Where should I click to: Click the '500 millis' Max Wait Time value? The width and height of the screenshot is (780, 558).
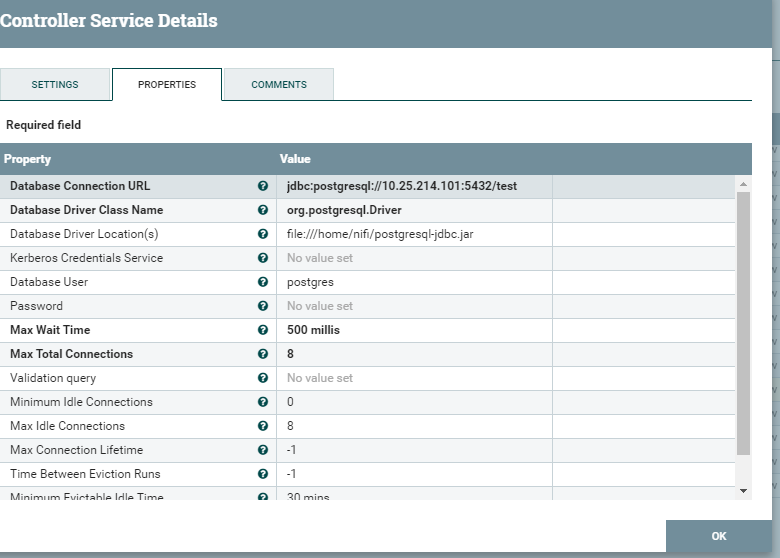(313, 330)
